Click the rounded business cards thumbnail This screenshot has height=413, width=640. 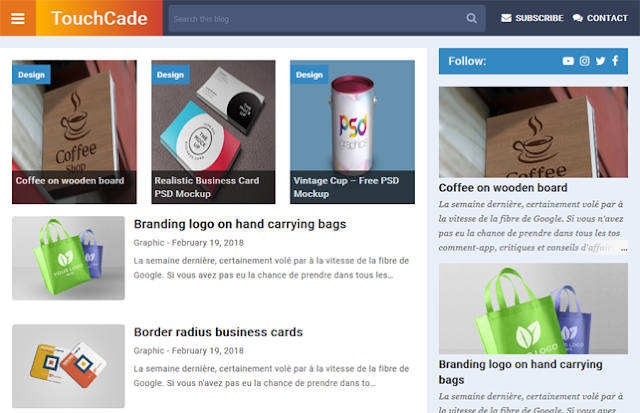(68, 366)
